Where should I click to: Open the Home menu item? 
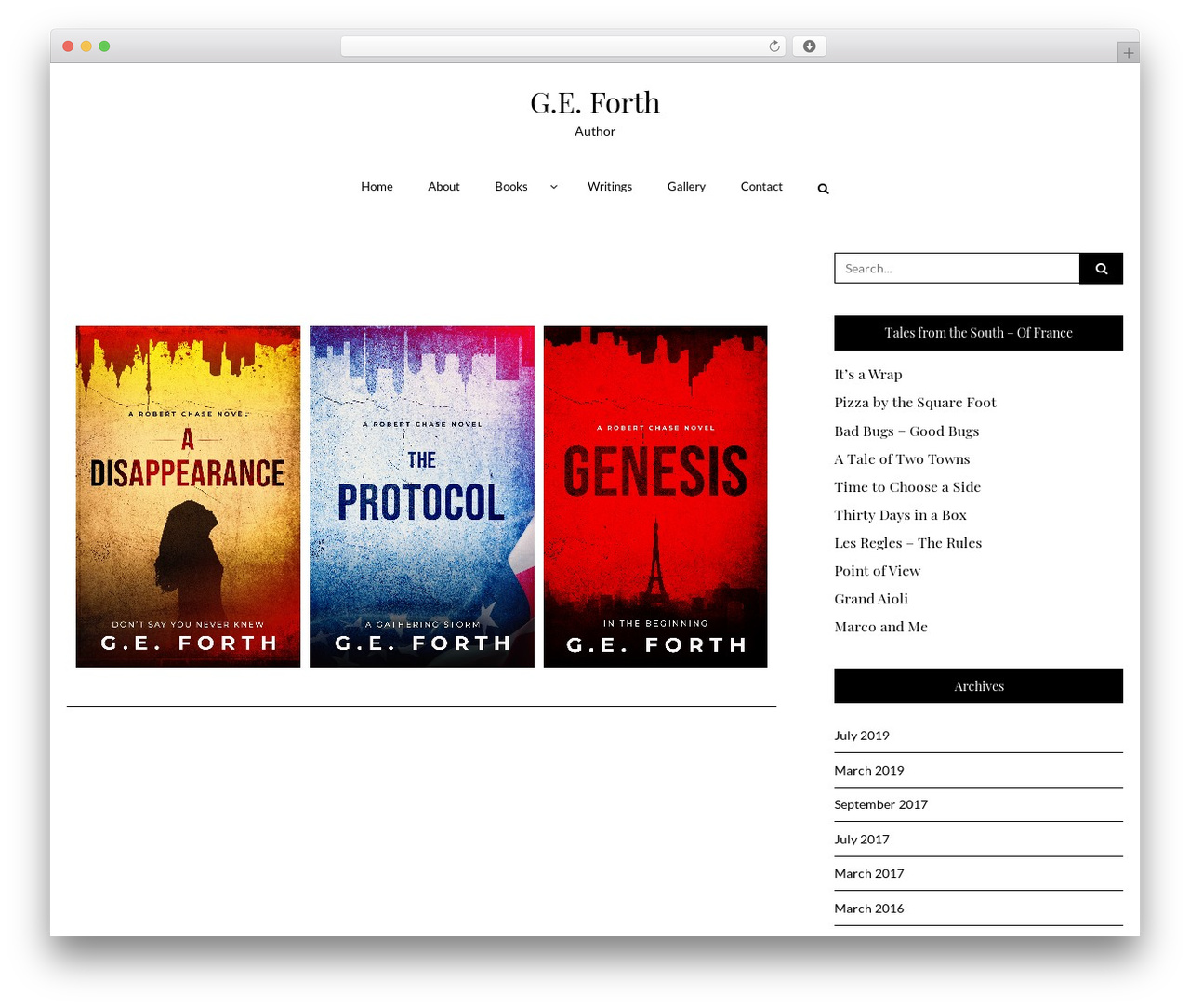pyautogui.click(x=377, y=187)
